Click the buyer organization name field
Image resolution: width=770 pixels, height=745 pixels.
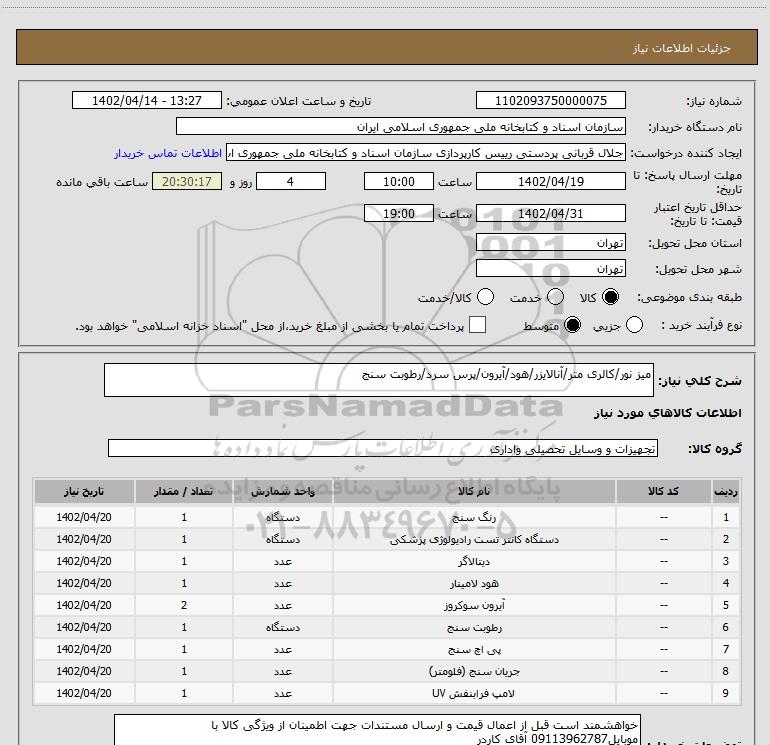[x=401, y=126]
